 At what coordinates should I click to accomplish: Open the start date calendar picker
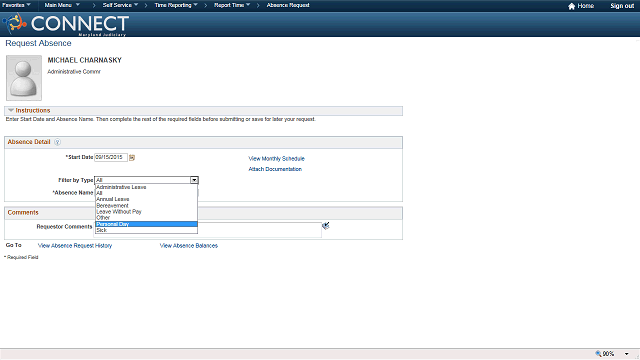point(132,158)
